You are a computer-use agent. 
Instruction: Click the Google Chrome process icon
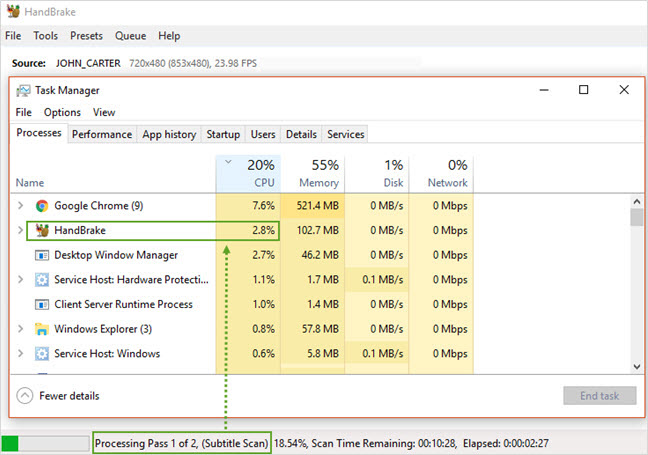[42, 205]
